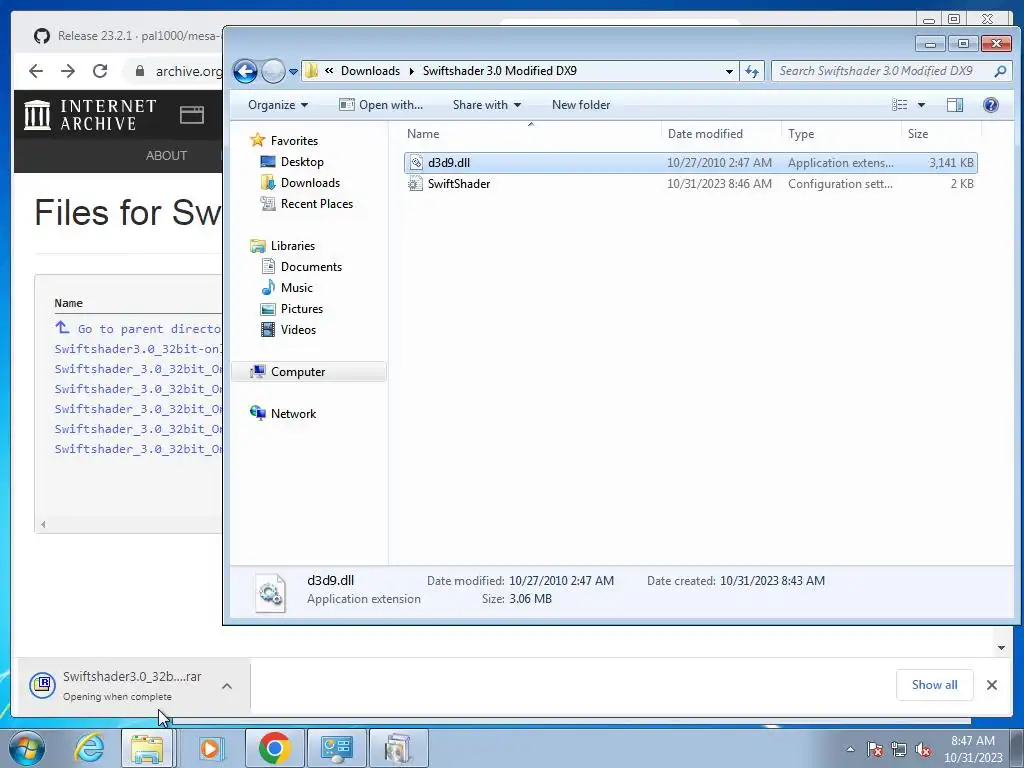Show hidden system tray icons
The height and width of the screenshot is (768, 1024).
click(x=850, y=749)
